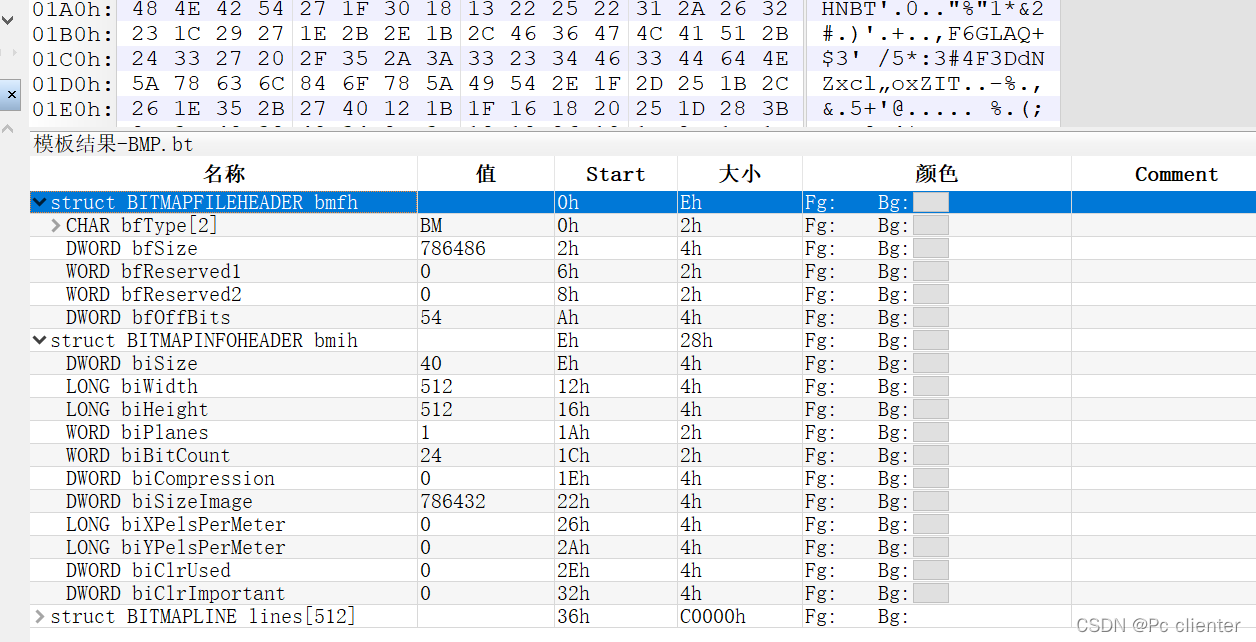Image resolution: width=1256 pixels, height=642 pixels.
Task: Expand the struct BITMAPLINE lines[512] node
Action: 40,616
